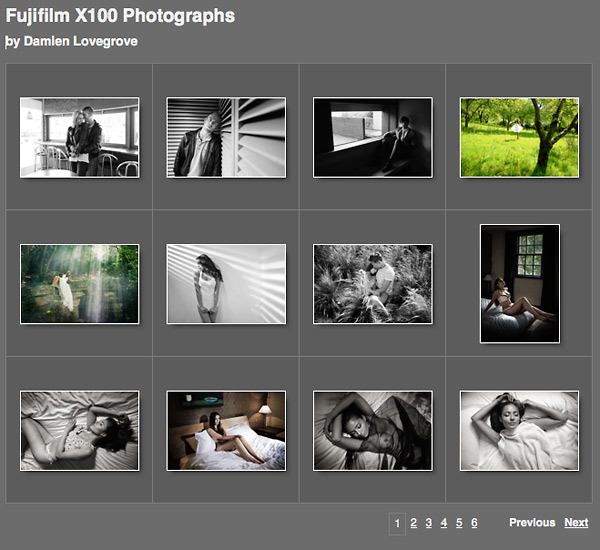Viewport: 600px width, 550px height.
Task: Click the Previous page link
Action: [x=532, y=523]
